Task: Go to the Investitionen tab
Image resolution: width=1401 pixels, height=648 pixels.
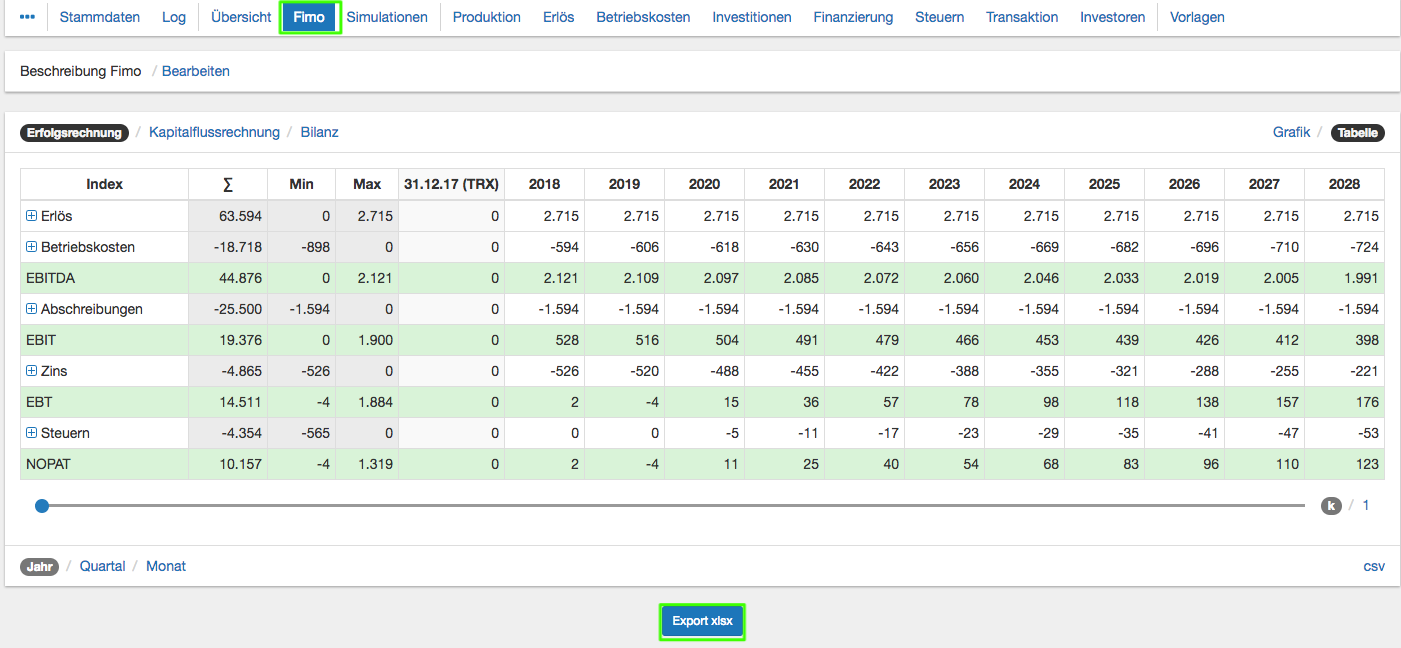Action: (x=751, y=17)
